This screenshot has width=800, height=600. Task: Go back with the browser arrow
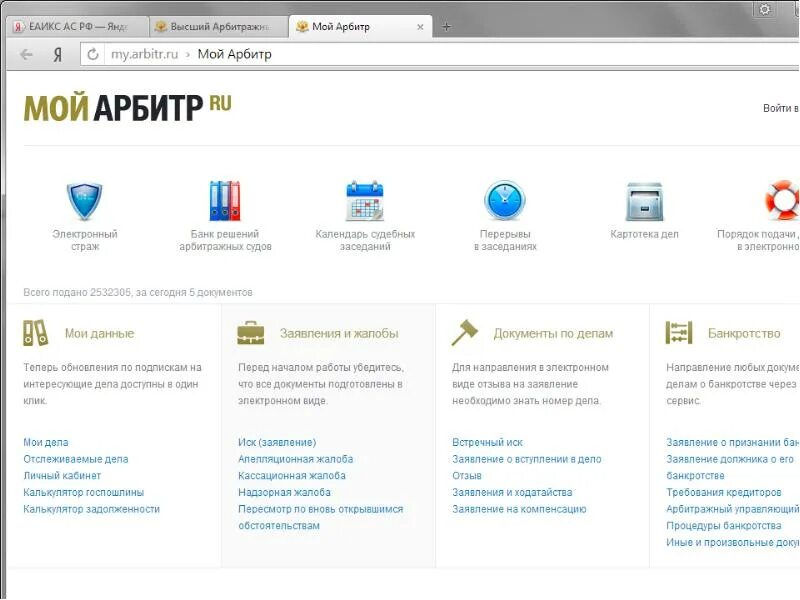[26, 54]
